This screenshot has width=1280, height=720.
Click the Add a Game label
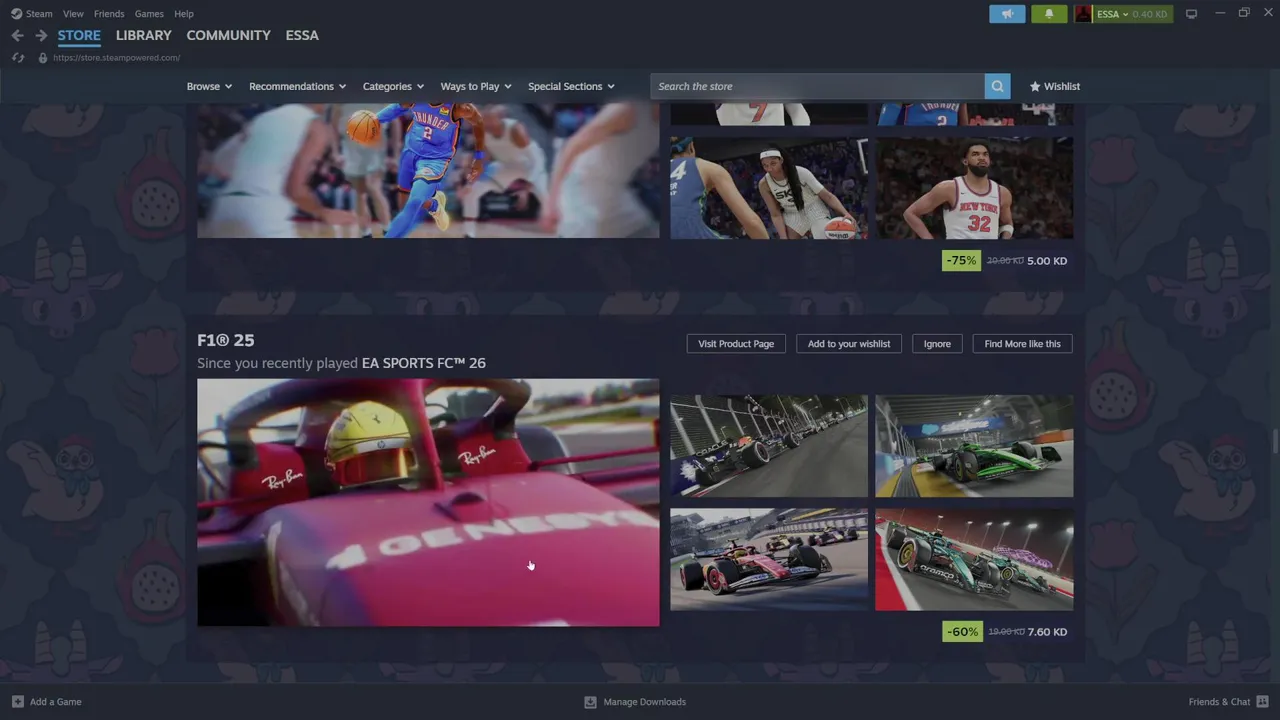pos(56,702)
